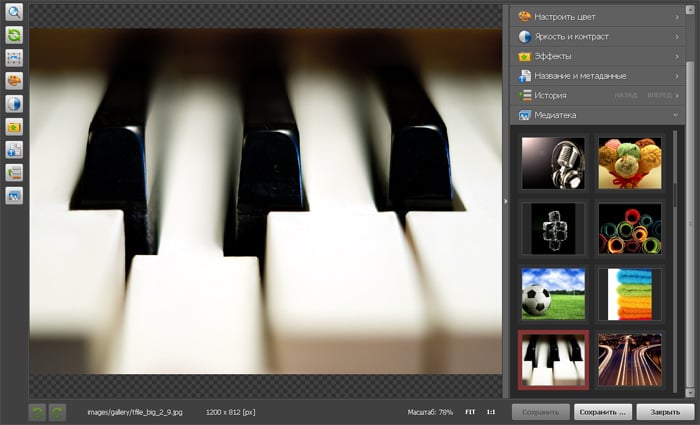The width and height of the screenshot is (700, 425).
Task: Switch zoom to 1:1 scale
Action: tap(491, 411)
